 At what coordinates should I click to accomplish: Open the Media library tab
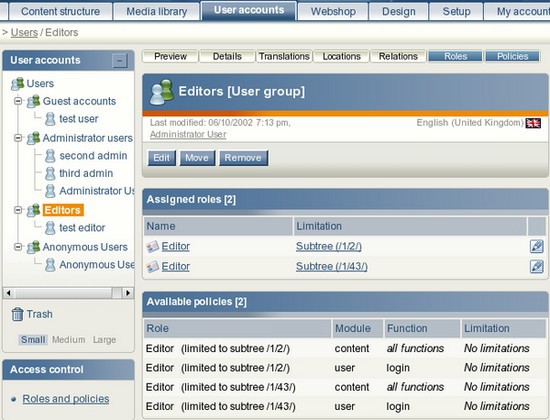coord(156,11)
